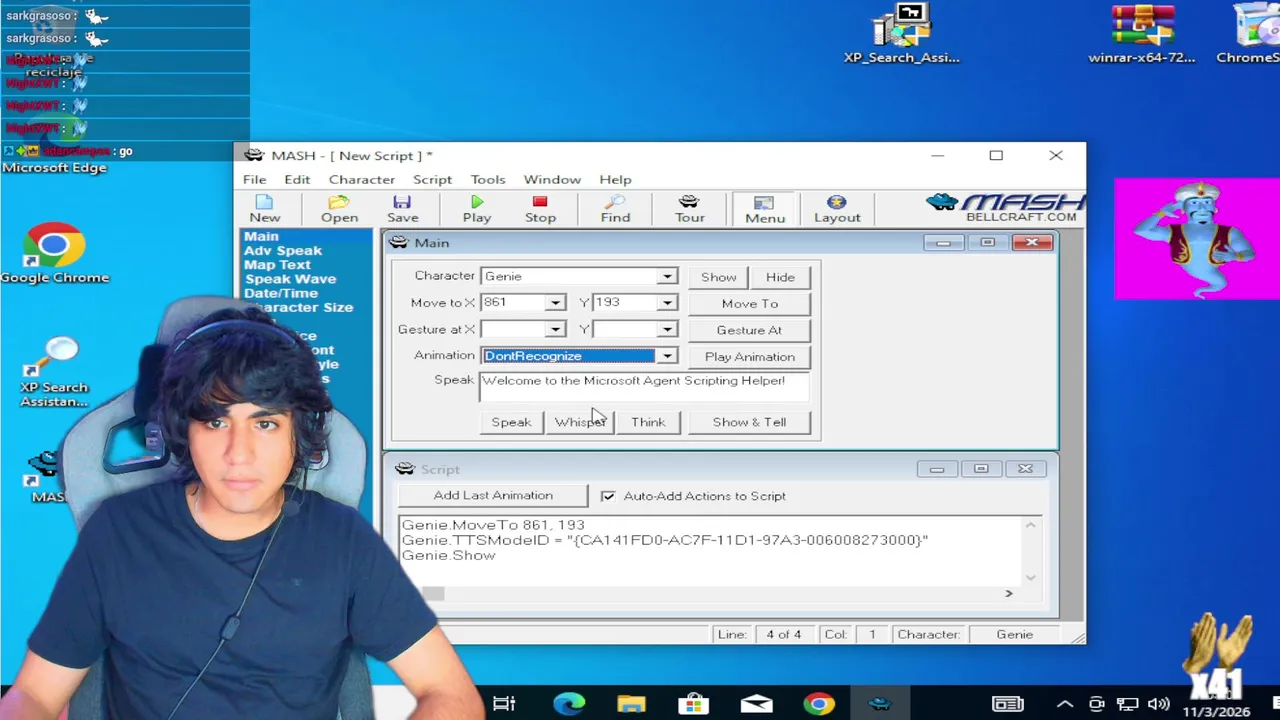Select Map Text in the side list
Screen dimensions: 1280x720
277,265
